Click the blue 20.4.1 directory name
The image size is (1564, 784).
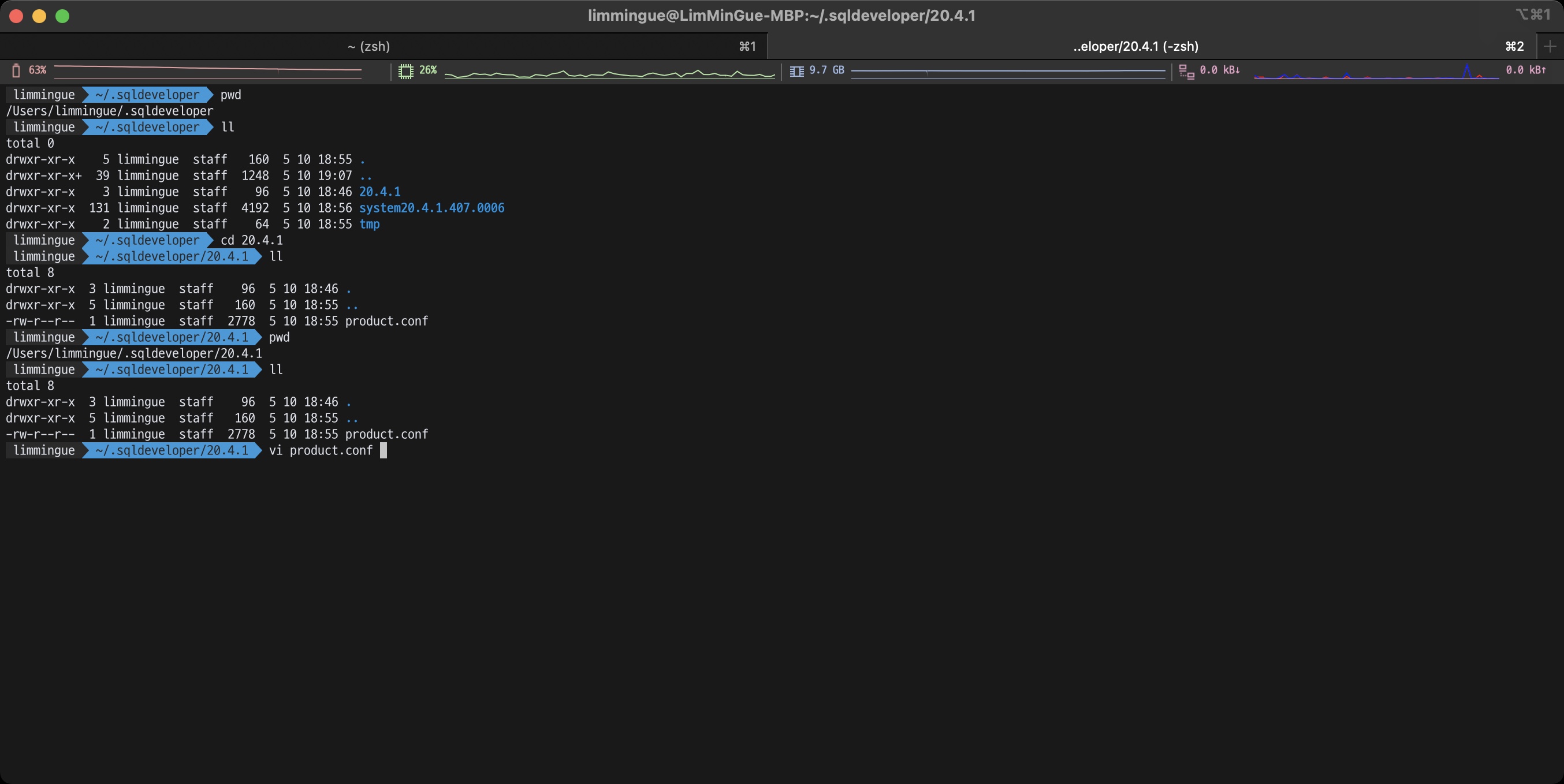tap(379, 192)
